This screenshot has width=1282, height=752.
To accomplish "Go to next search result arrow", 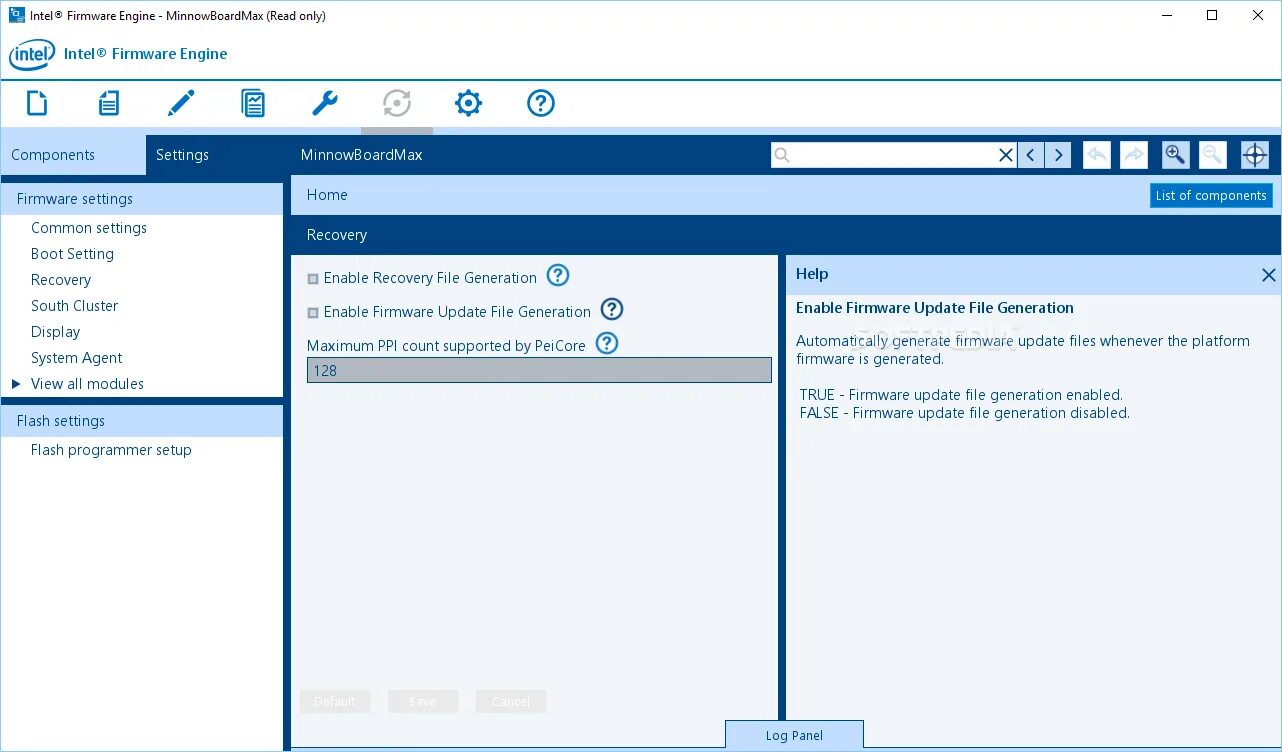I will (x=1059, y=155).
